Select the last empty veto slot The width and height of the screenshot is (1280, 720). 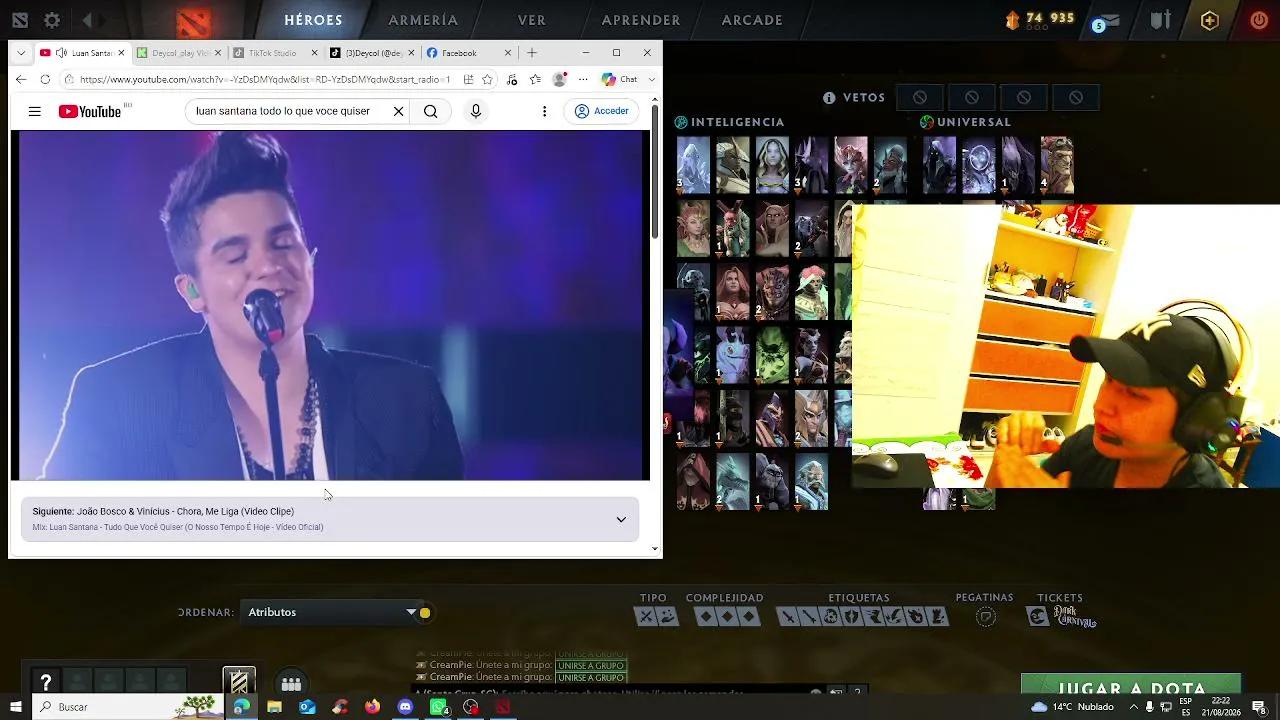(1076, 98)
